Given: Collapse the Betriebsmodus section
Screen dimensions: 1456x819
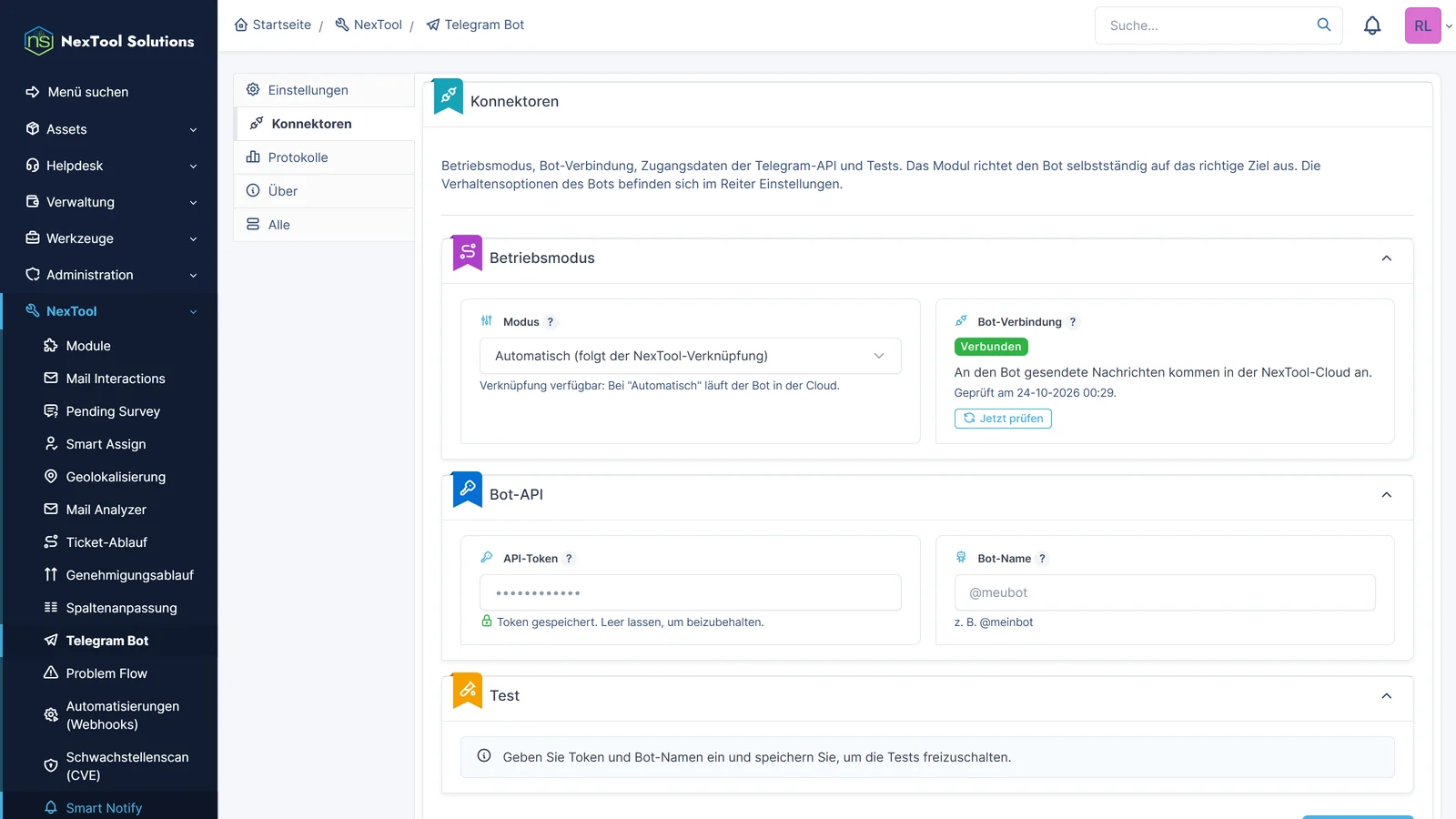Looking at the screenshot, I should [1387, 258].
